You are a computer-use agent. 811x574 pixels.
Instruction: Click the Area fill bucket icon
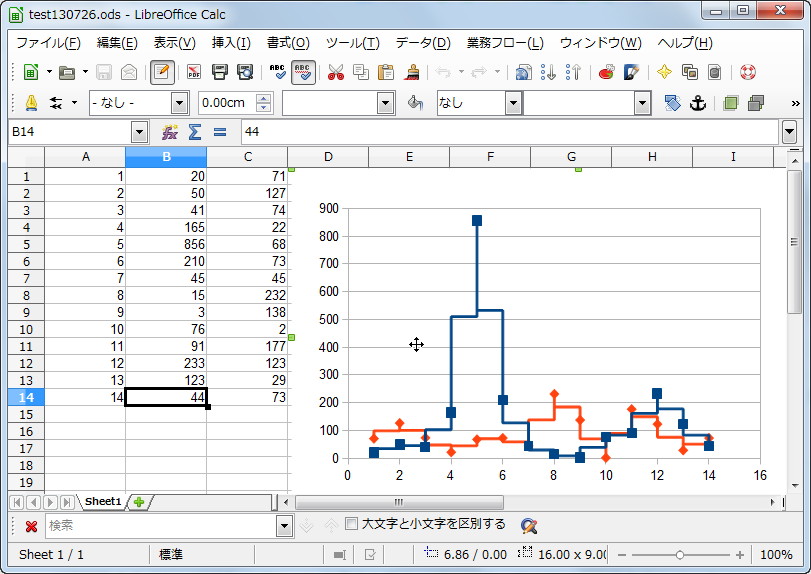point(415,103)
